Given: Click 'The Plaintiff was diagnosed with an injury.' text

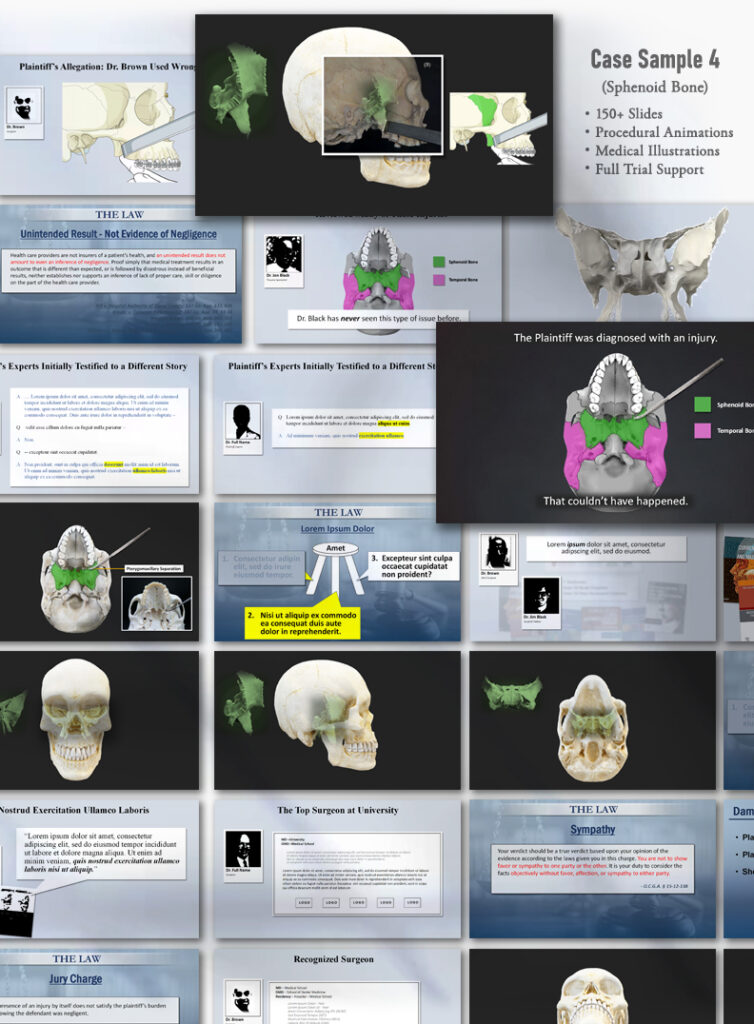Looking at the screenshot, I should 615,338.
